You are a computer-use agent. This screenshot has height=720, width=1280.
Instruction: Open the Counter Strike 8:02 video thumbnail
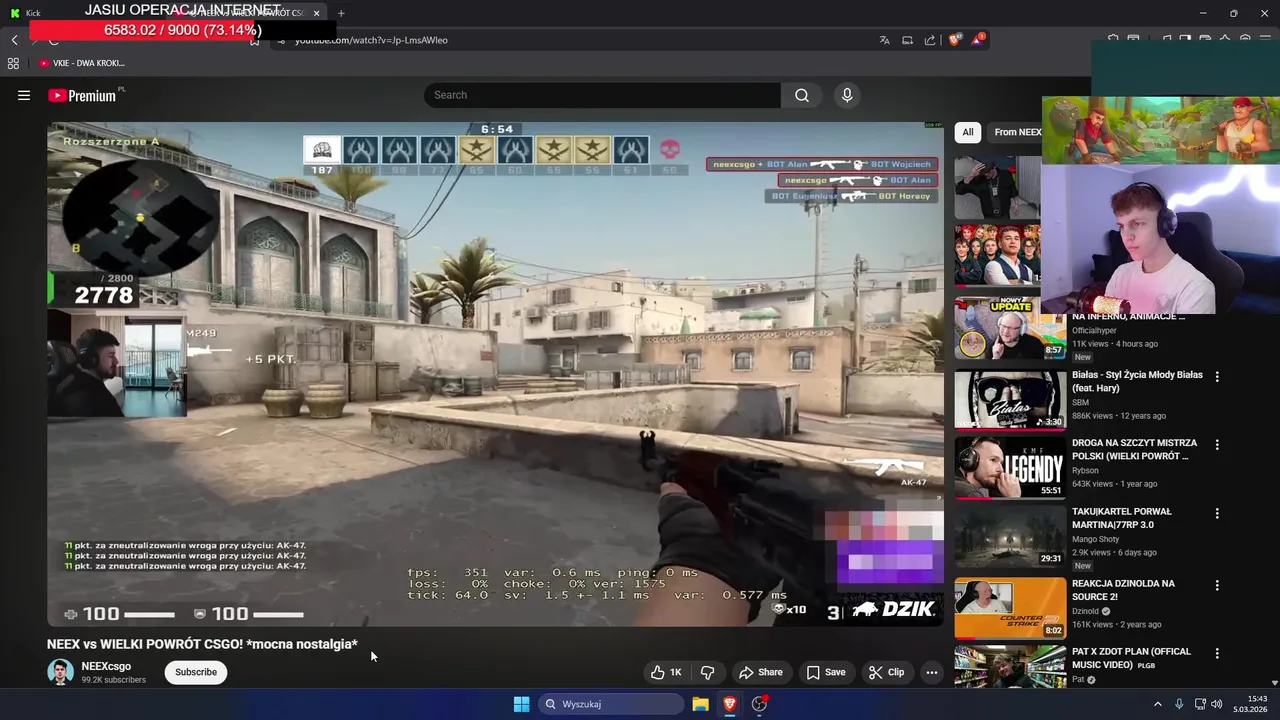point(1010,608)
